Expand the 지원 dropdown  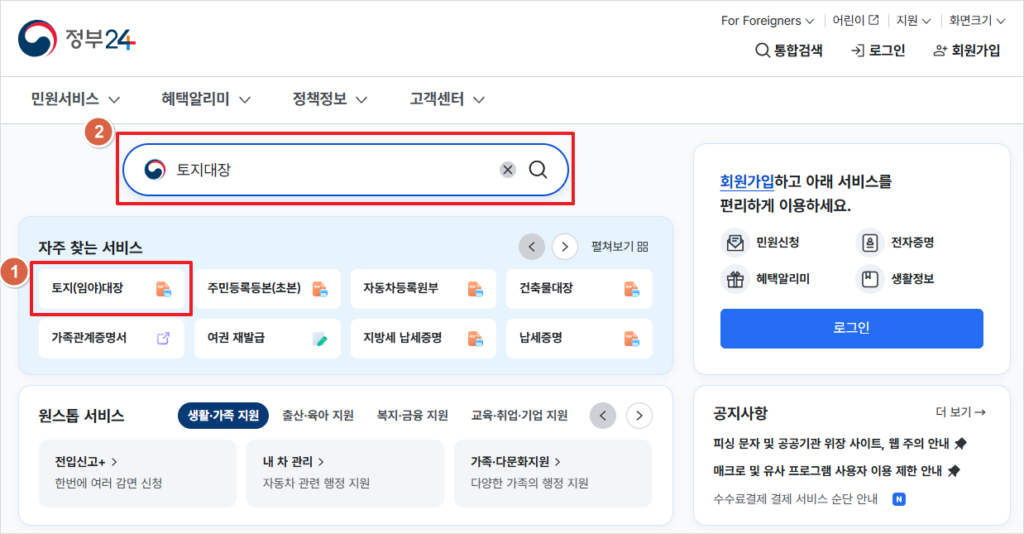tap(913, 21)
